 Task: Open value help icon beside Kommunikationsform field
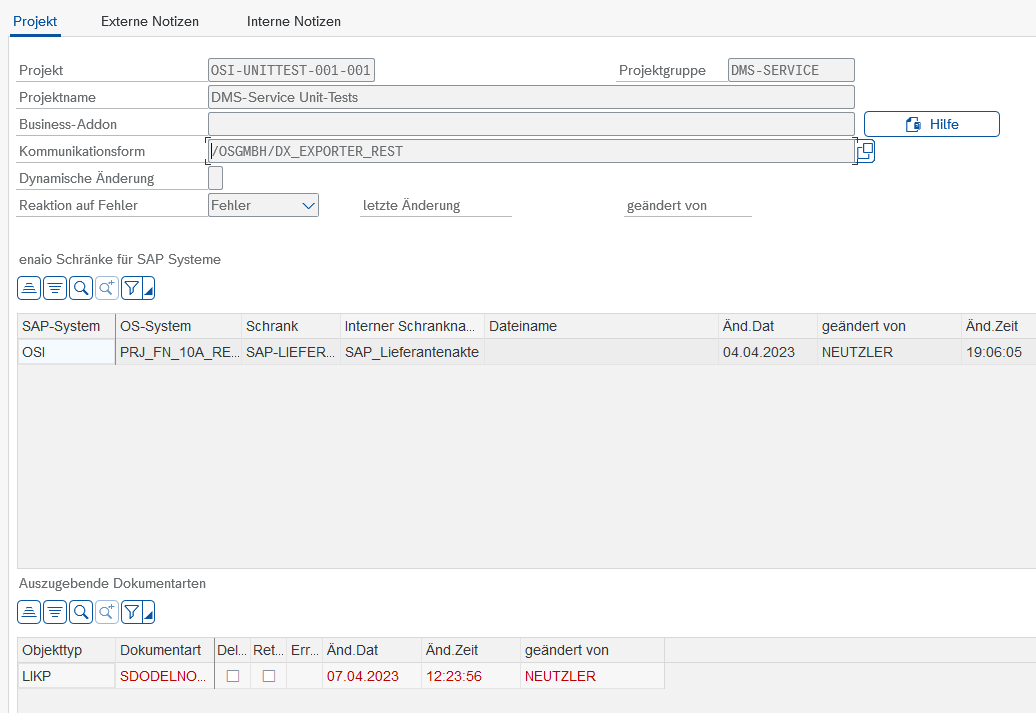(x=866, y=151)
